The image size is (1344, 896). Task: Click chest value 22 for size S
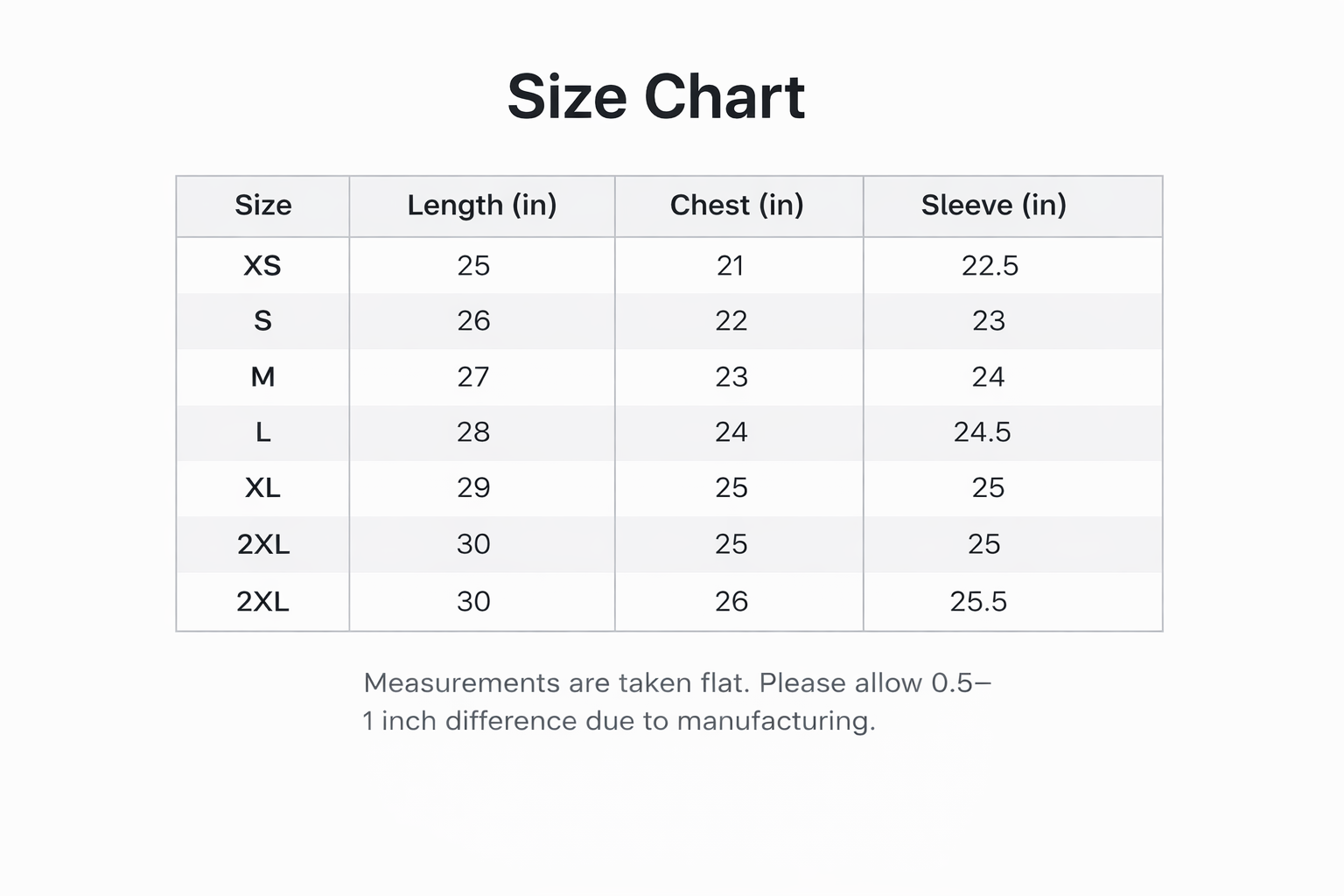click(731, 321)
